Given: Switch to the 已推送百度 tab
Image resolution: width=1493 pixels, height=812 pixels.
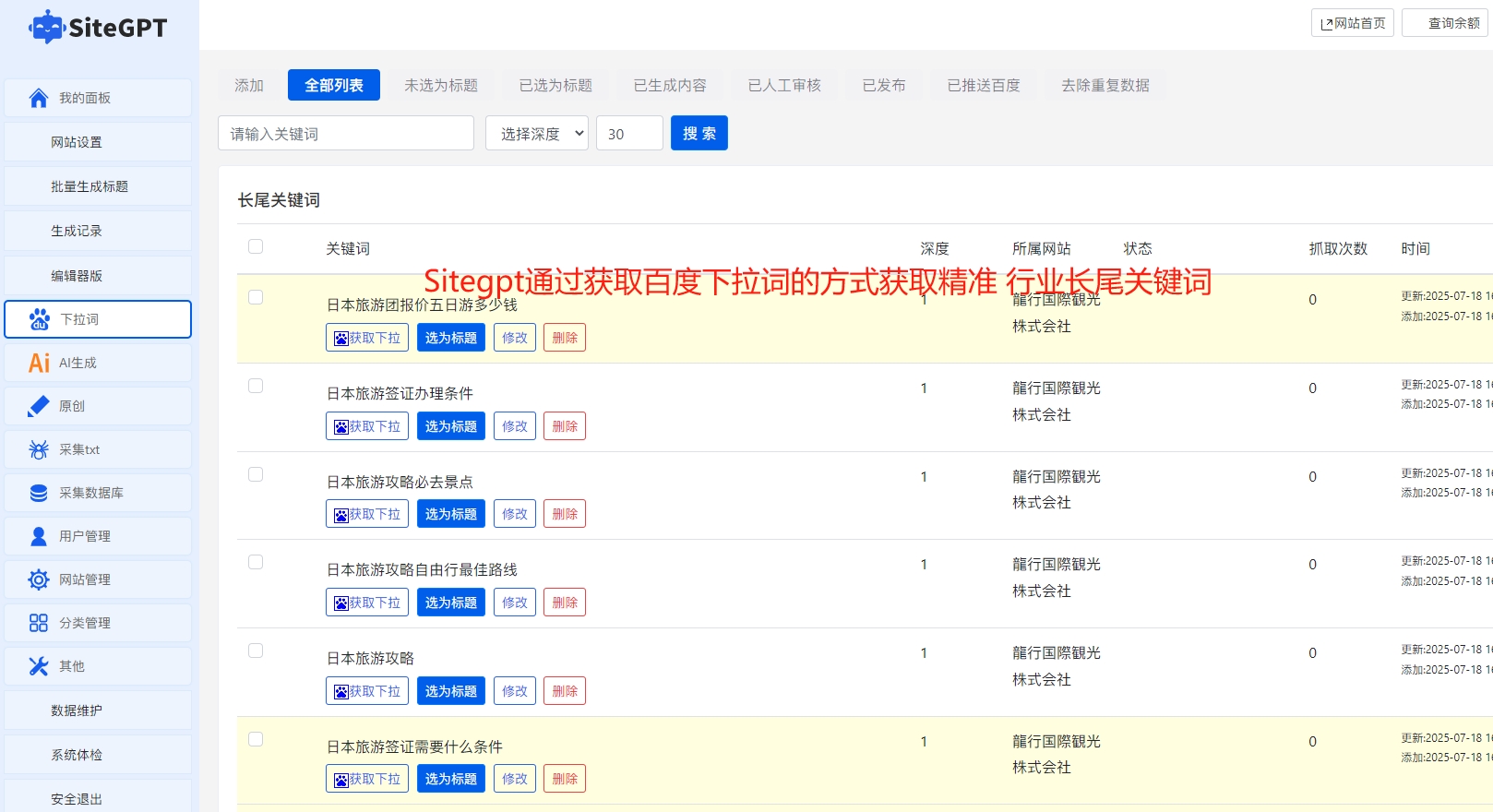Looking at the screenshot, I should tap(984, 85).
